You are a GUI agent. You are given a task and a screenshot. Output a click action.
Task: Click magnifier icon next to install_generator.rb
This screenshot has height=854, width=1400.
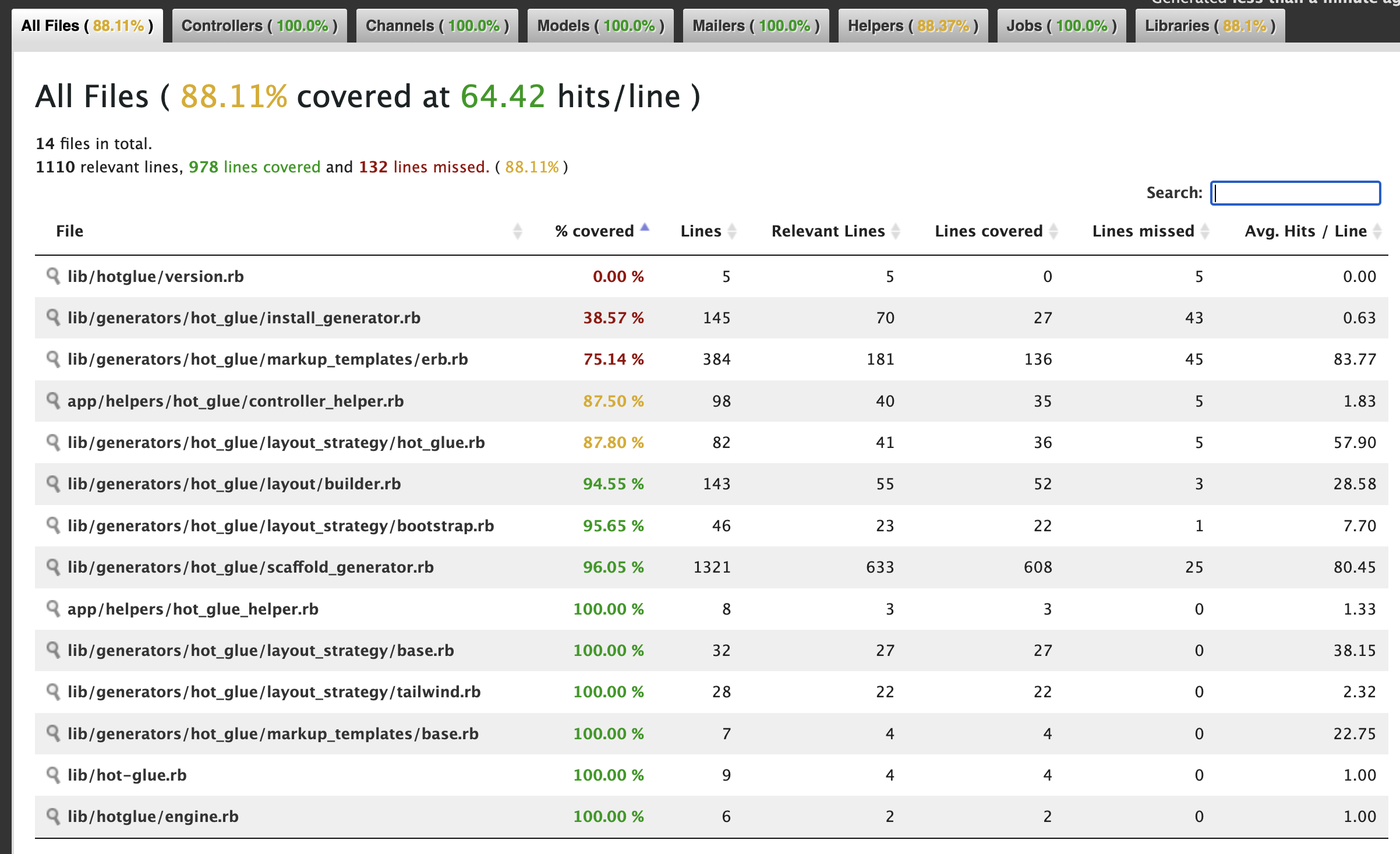pyautogui.click(x=53, y=317)
